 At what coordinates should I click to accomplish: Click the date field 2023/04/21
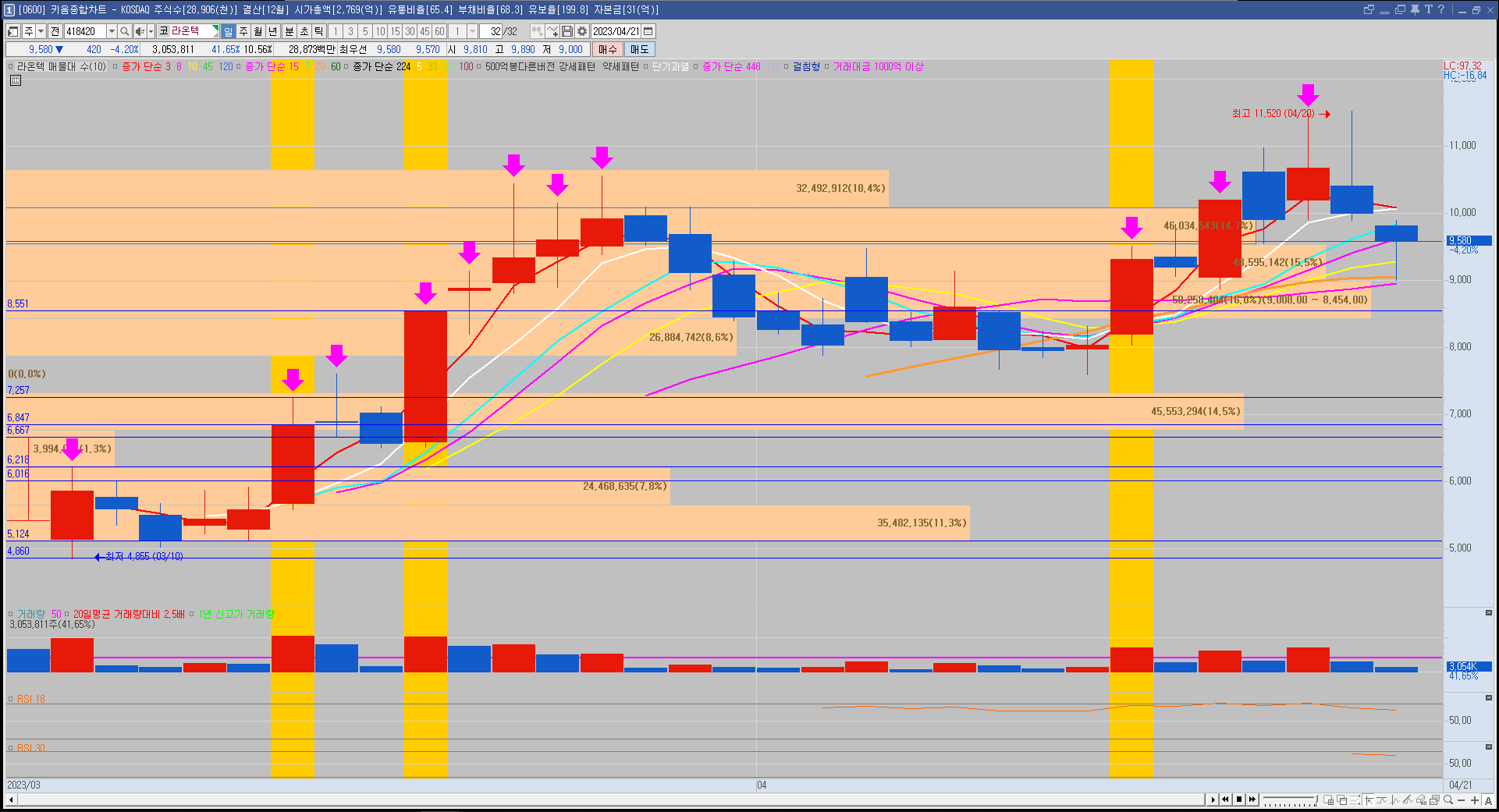(616, 31)
